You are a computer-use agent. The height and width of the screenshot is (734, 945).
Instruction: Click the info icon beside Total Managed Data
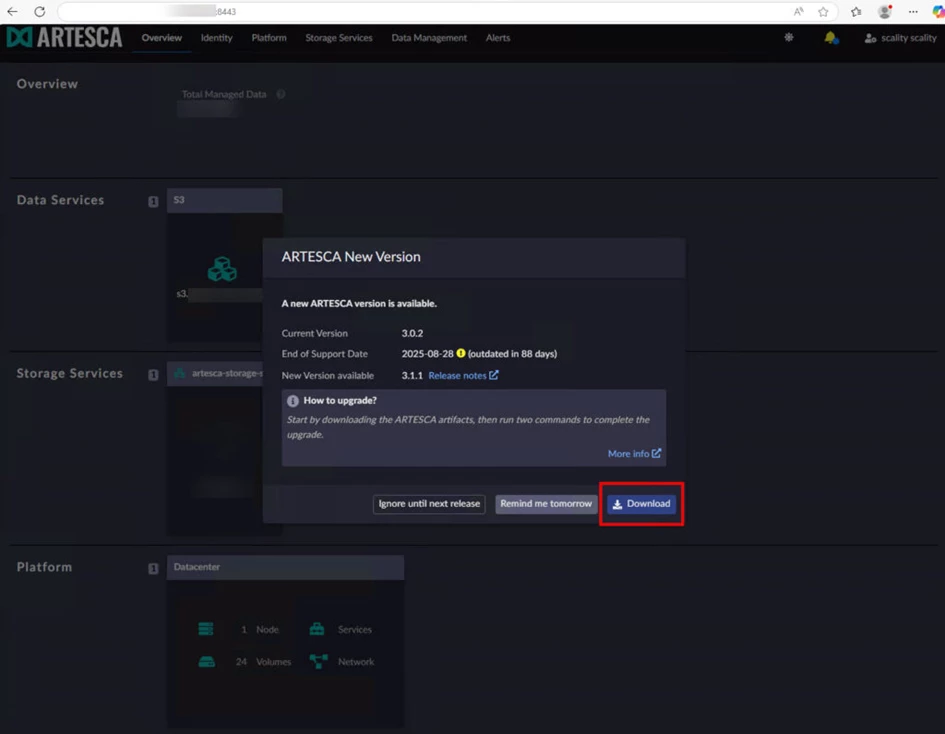pos(281,94)
